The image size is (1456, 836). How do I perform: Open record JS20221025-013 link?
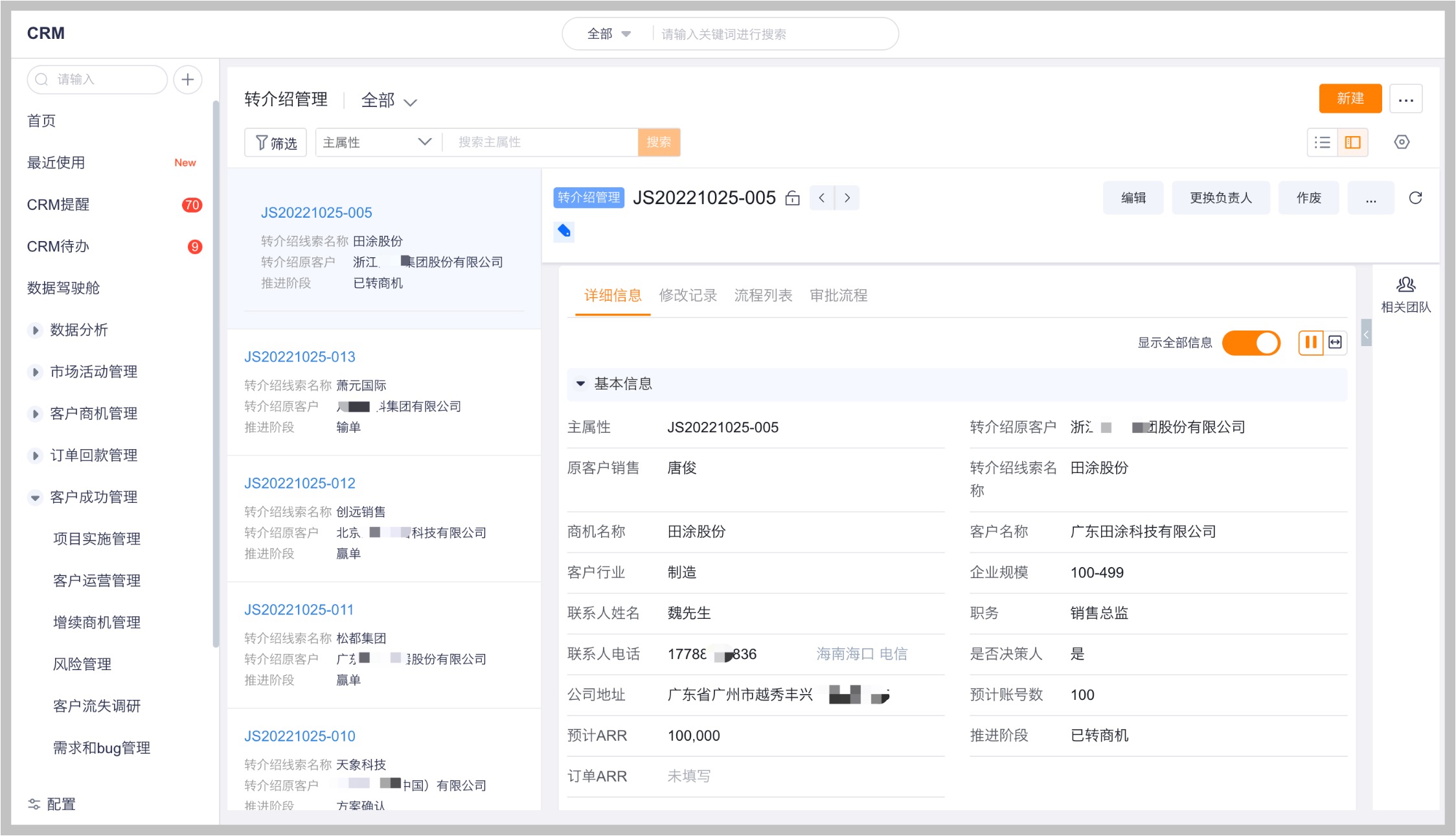click(300, 357)
